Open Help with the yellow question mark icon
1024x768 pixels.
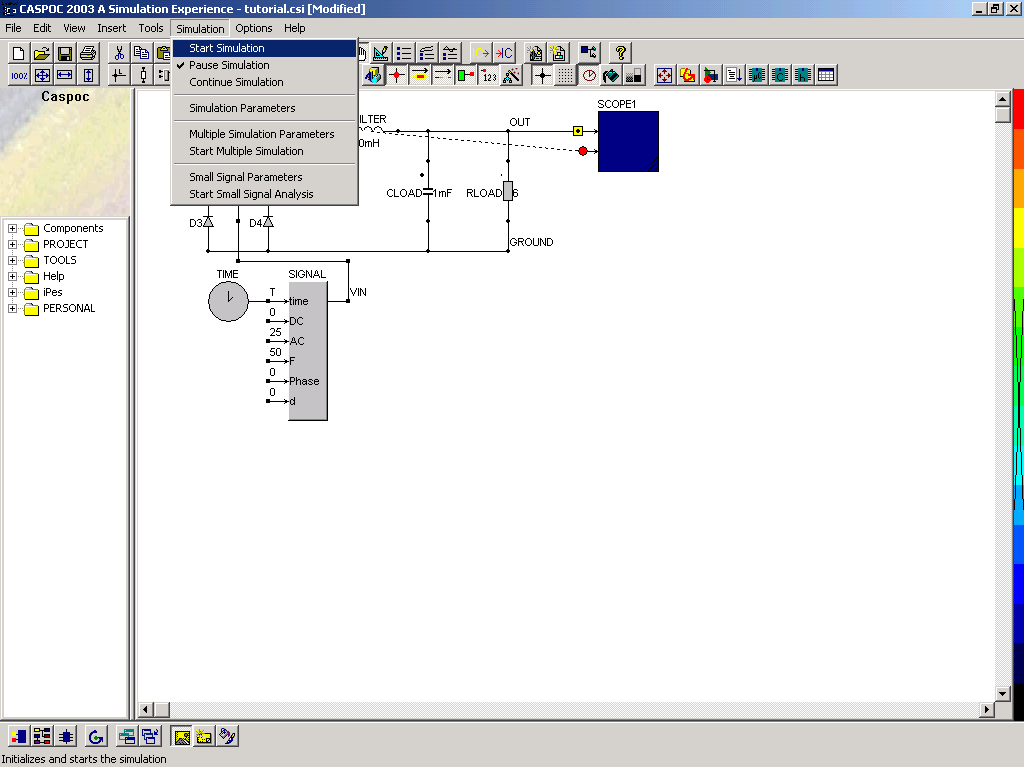coord(620,53)
